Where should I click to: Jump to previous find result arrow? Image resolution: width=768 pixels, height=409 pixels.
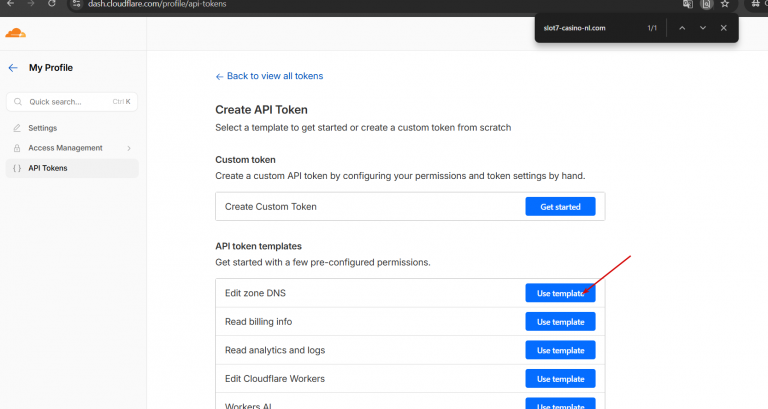click(x=682, y=28)
